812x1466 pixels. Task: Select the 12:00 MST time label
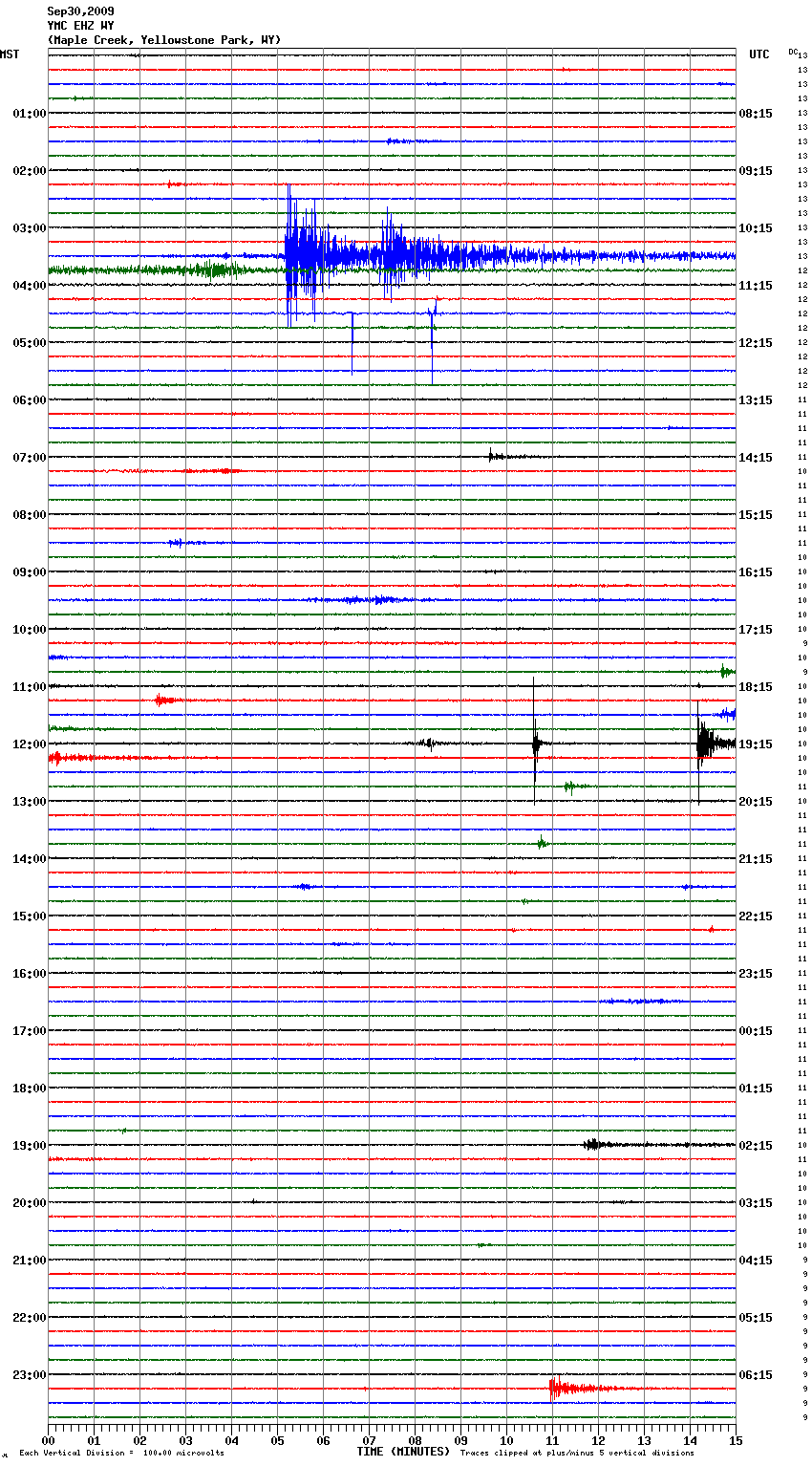(29, 744)
